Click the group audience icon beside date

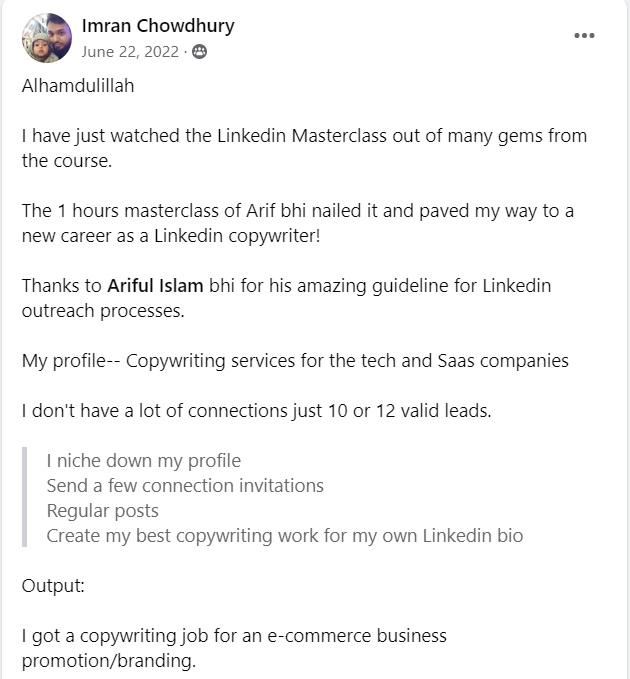(199, 52)
